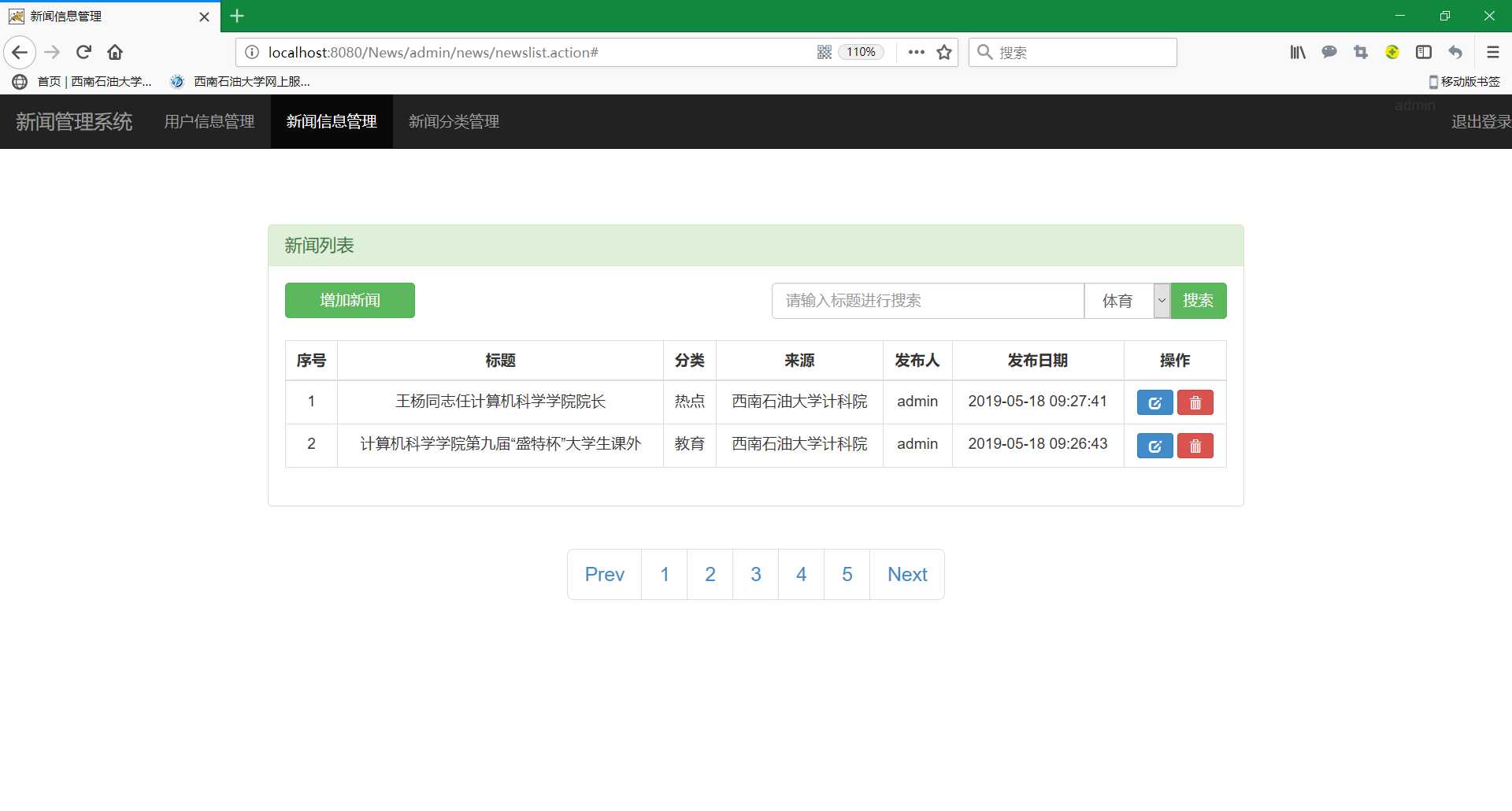
Task: Expand the 体育 category dropdown
Action: [x=1127, y=301]
